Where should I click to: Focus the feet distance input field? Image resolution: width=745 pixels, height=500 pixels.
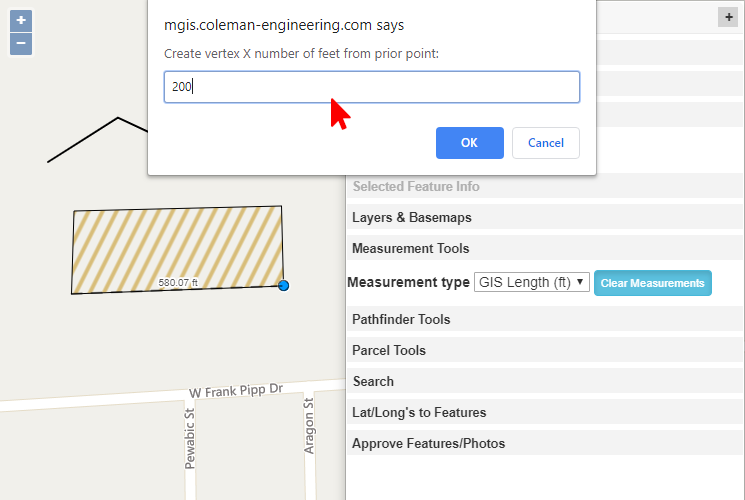coord(371,87)
